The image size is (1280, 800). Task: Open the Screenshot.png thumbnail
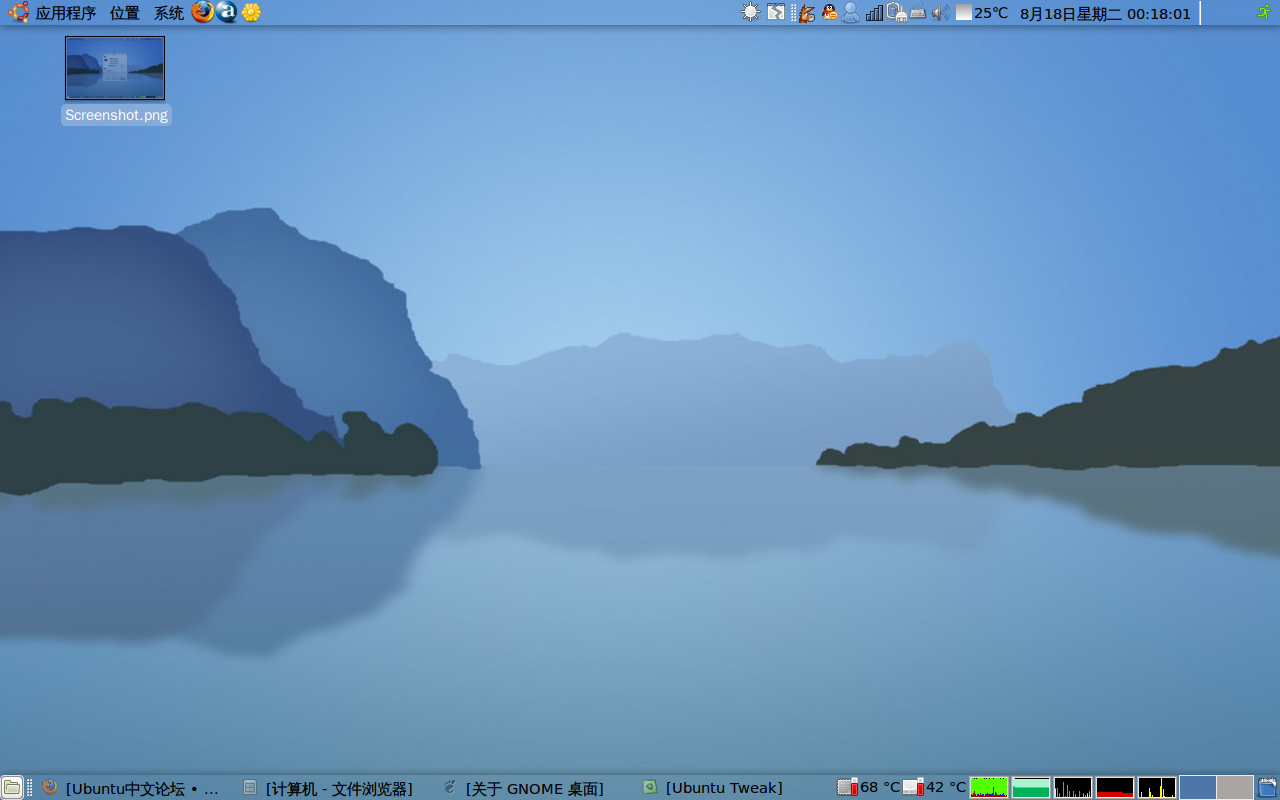coord(115,68)
